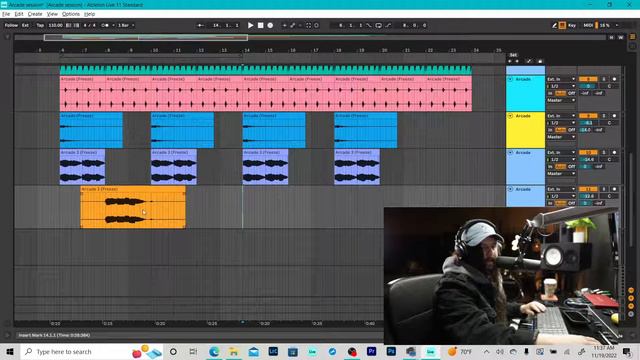
Task: Open Master output dropdown on yellow track
Action: [x=561, y=137]
